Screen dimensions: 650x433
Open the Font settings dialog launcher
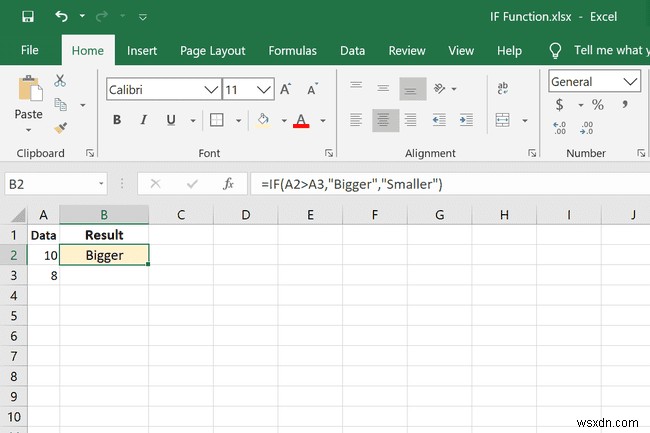click(329, 153)
